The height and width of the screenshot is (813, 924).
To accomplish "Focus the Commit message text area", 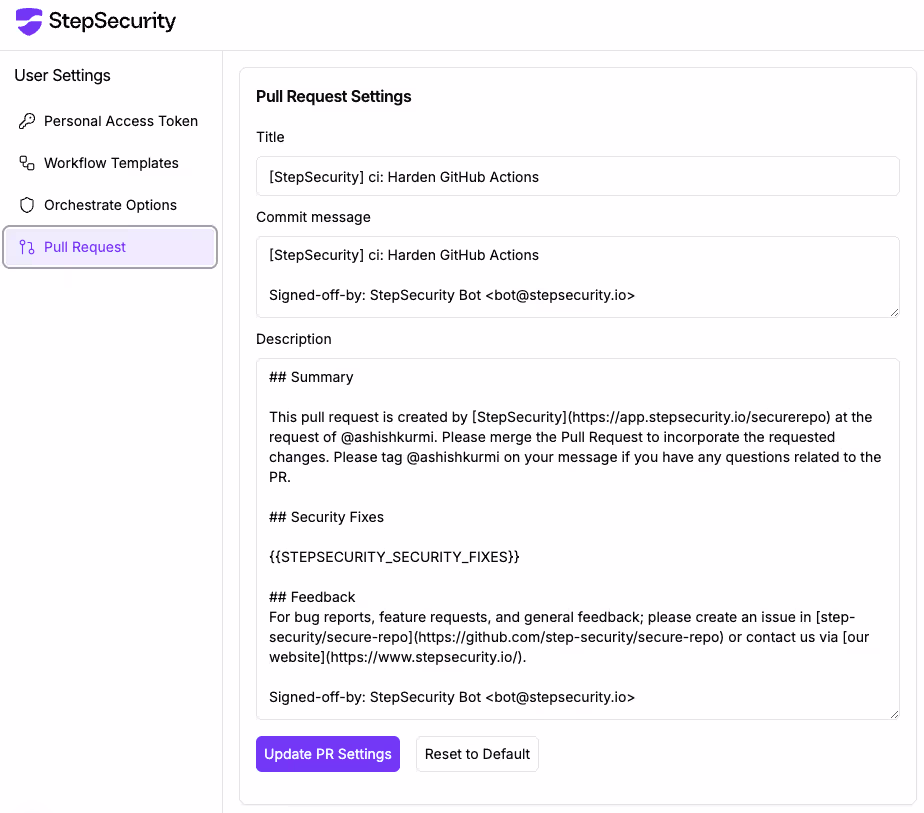I will 578,277.
